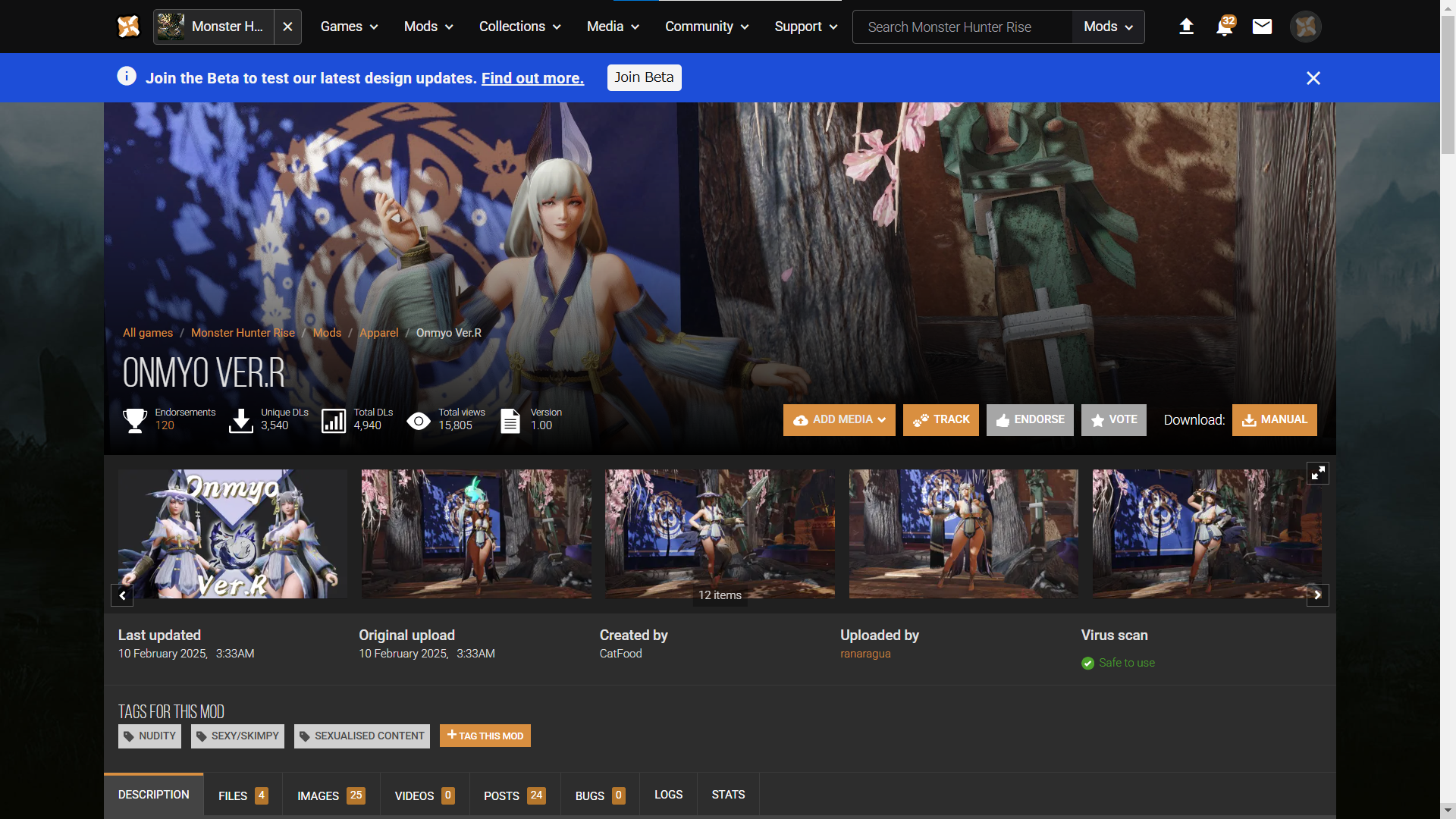Open Monster Hunter Rise breadcrumb link
Screen dimensions: 1456x819
click(x=243, y=333)
